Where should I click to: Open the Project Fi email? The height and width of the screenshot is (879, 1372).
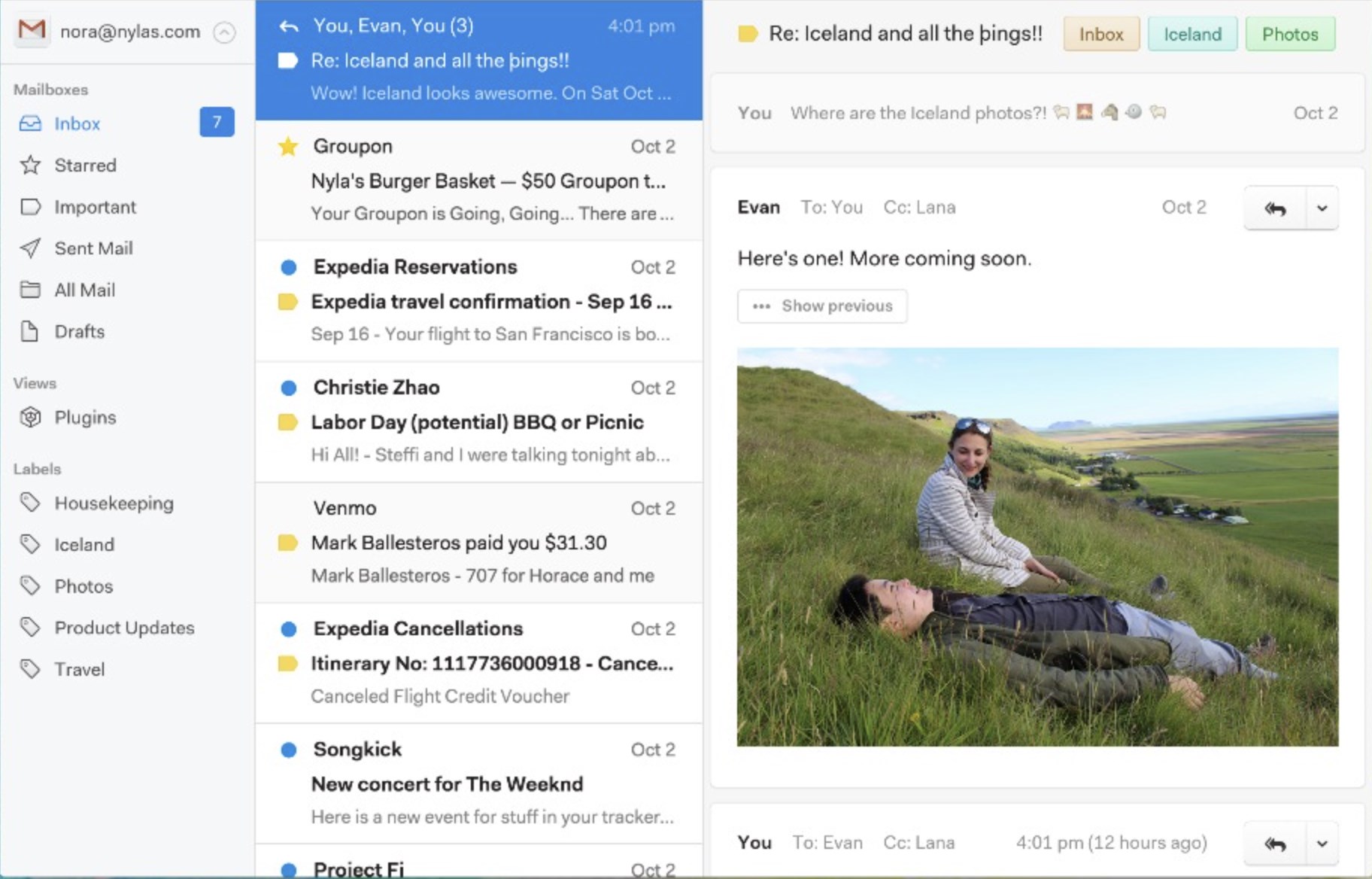click(x=479, y=861)
